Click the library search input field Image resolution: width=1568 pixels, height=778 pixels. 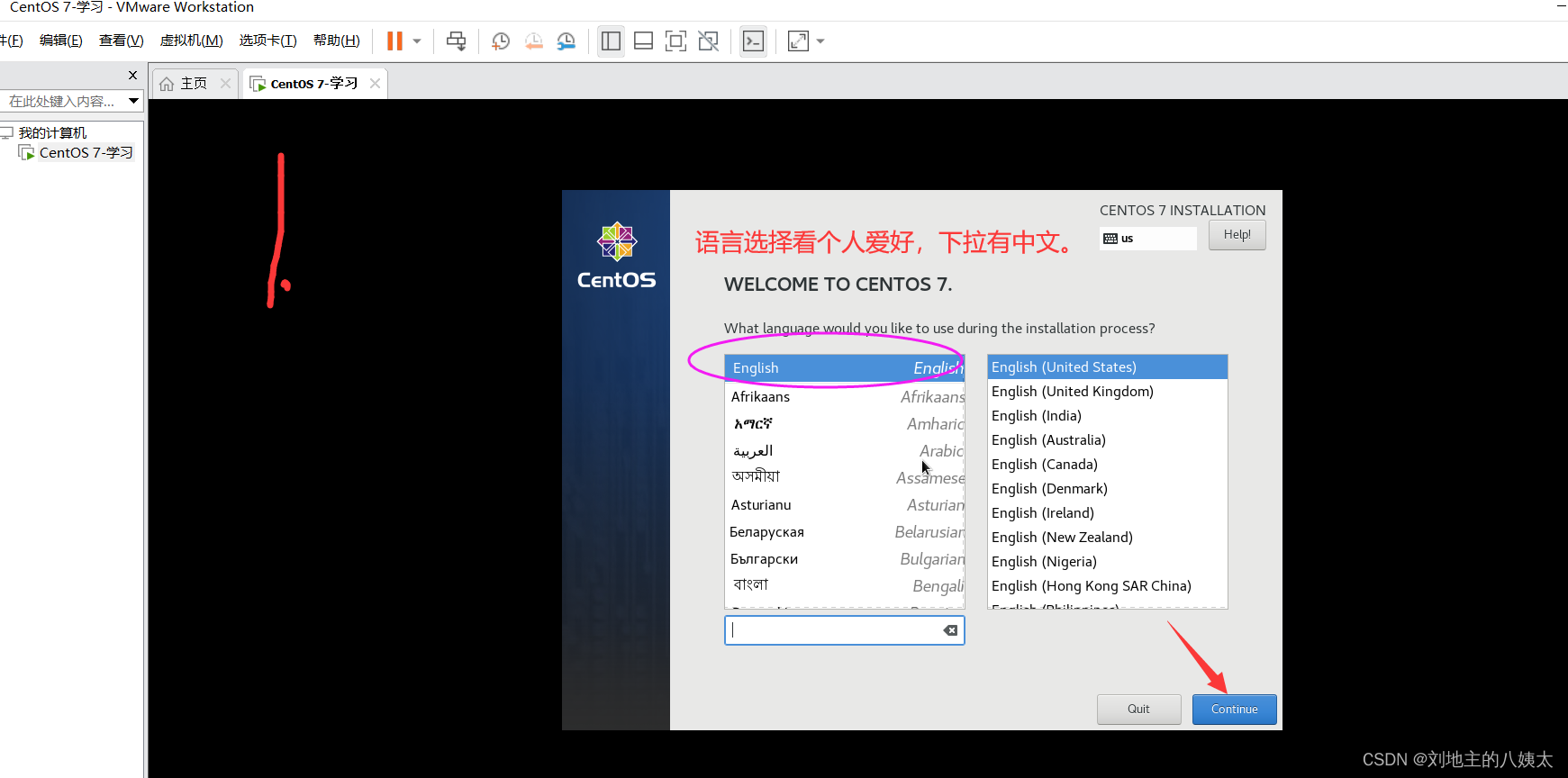61,101
